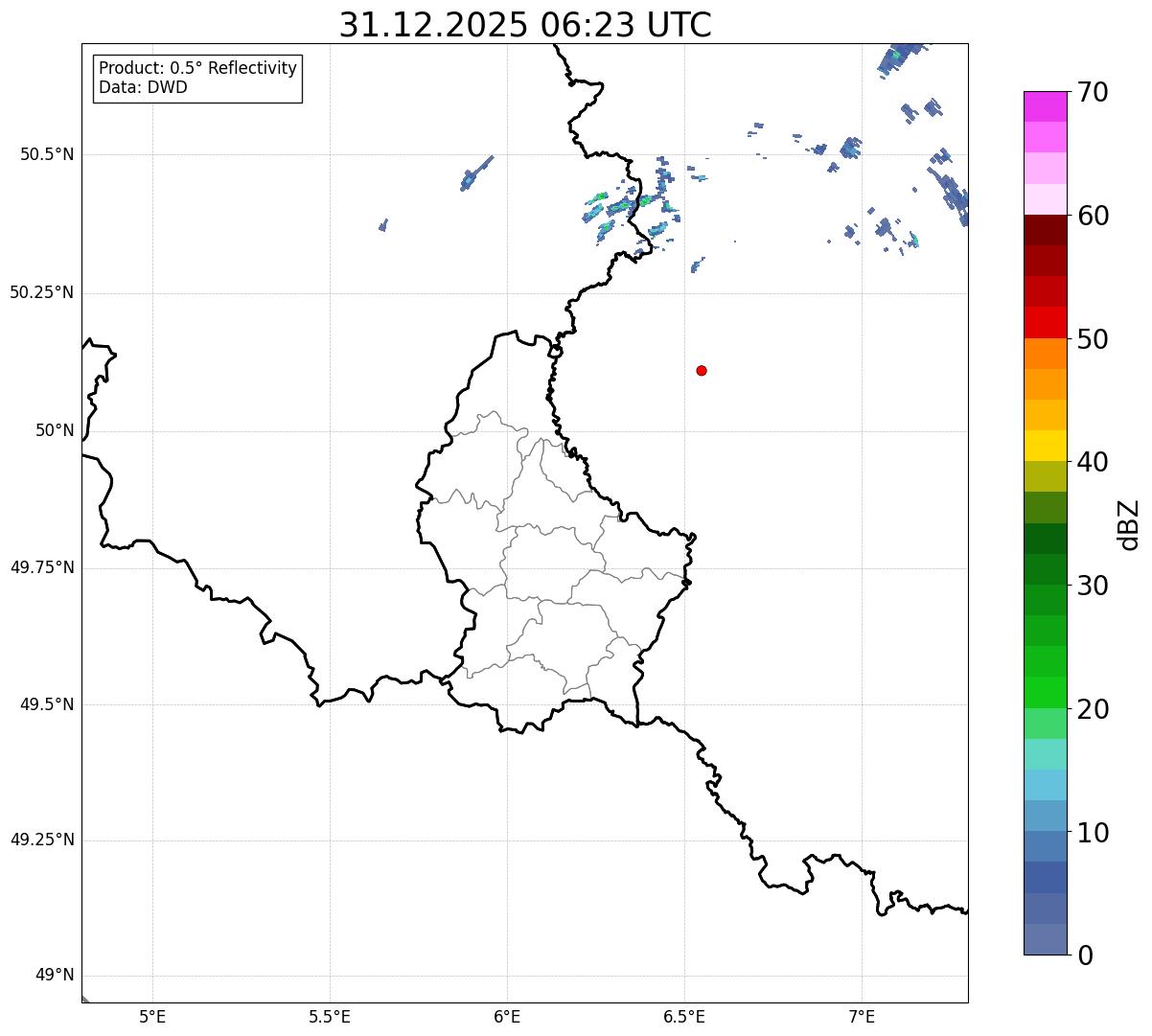The height and width of the screenshot is (1036, 1152).
Task: Pick the bright green swatch just above 20 dBZ
Action: (x=1045, y=692)
